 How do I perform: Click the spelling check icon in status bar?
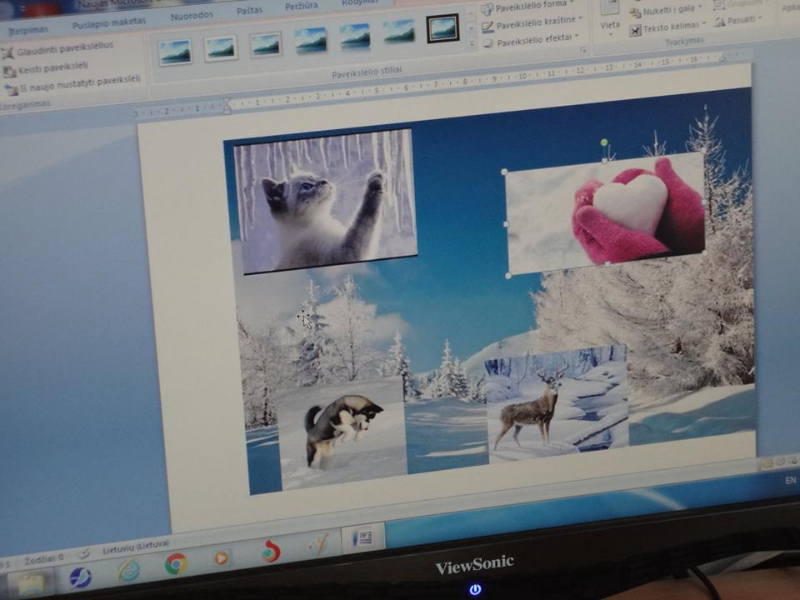point(84,553)
